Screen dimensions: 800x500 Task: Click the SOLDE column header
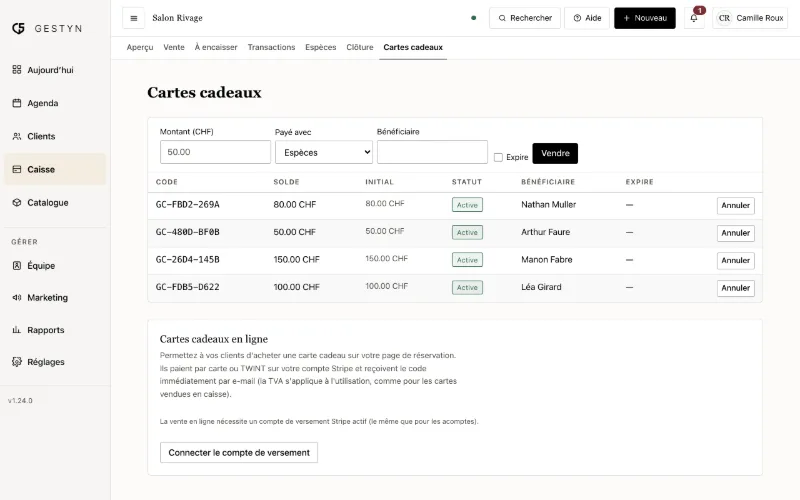(286, 182)
